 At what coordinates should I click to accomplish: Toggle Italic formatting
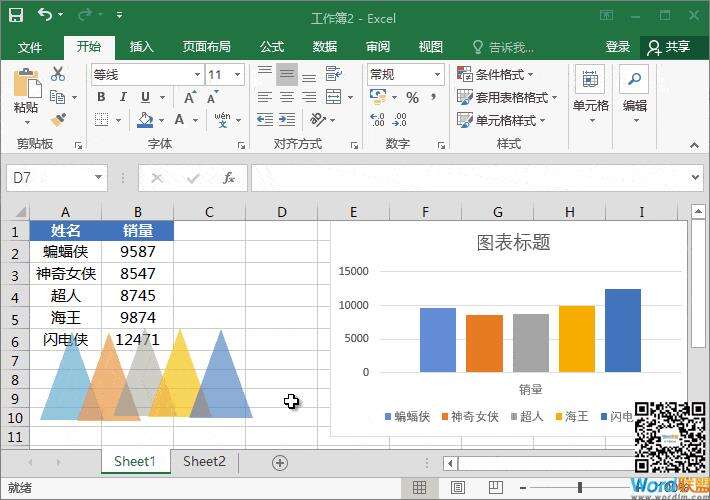(x=124, y=97)
